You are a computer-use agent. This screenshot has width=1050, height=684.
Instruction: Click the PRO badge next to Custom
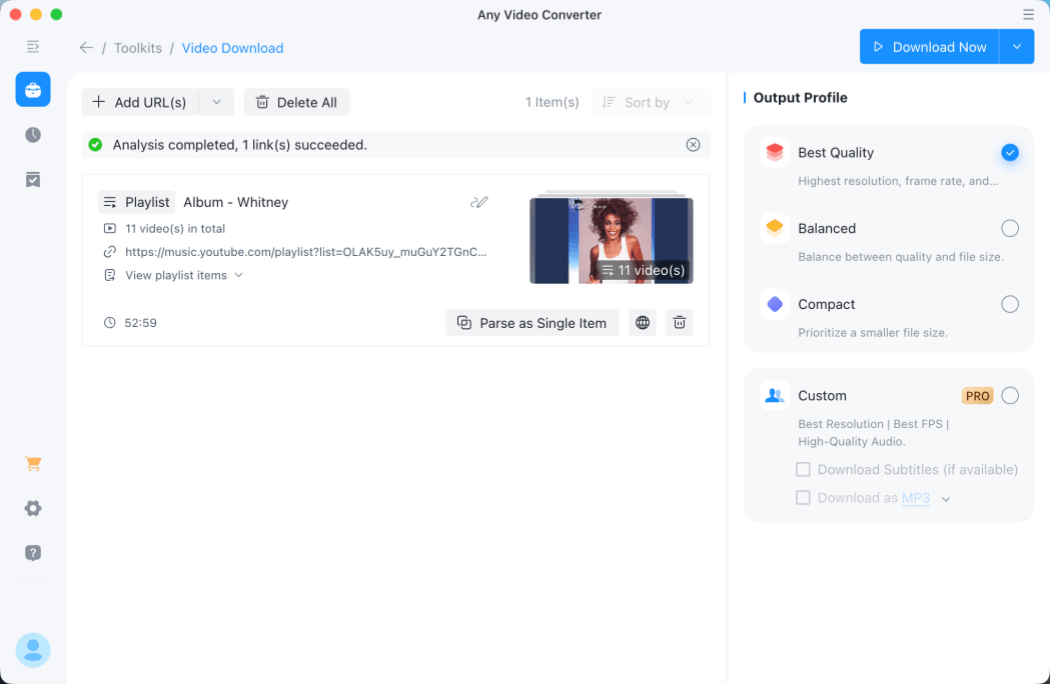[978, 396]
